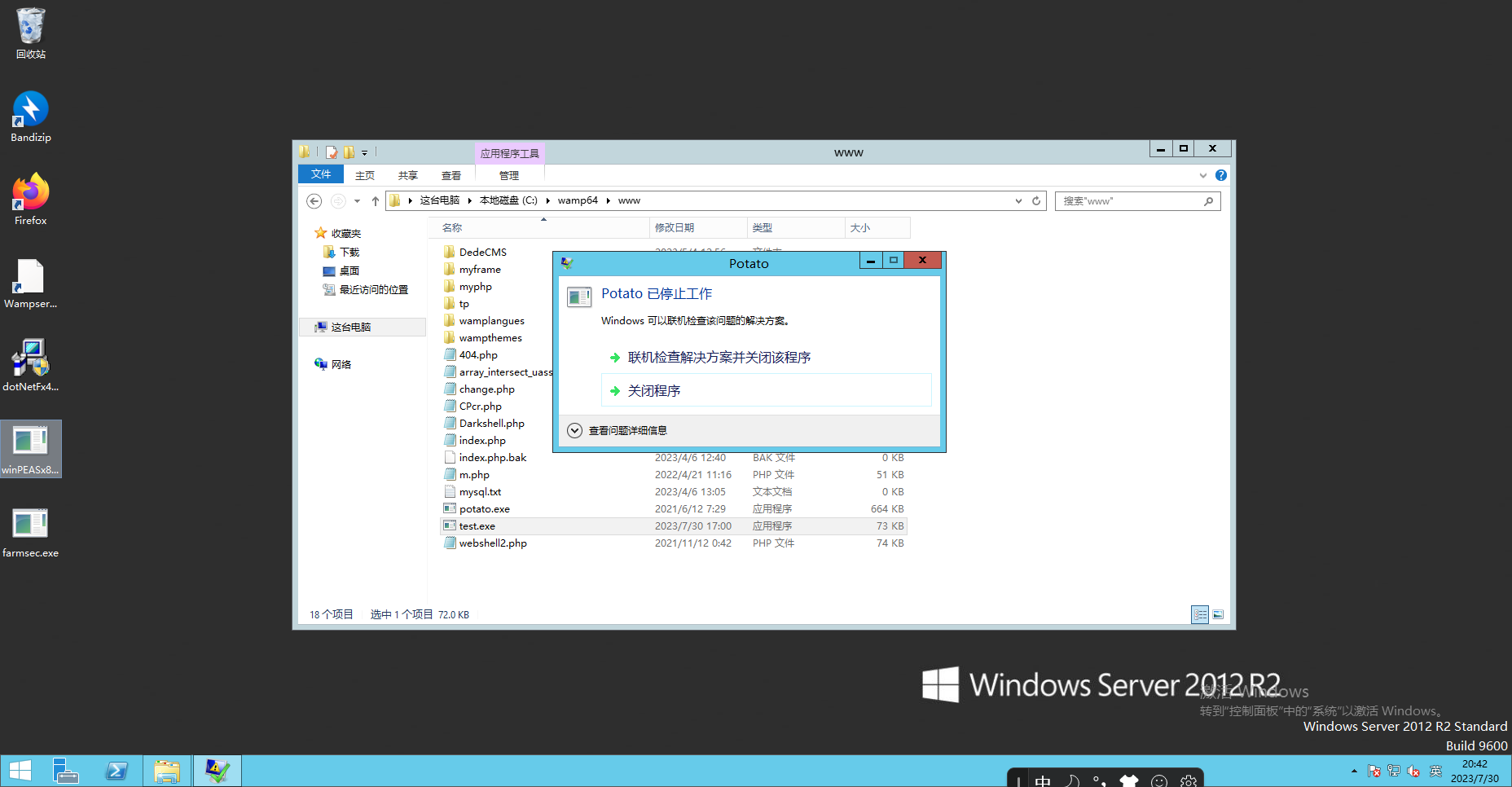The width and height of the screenshot is (1512, 787).
Task: Switch Explorer to large icons view layout
Action: [x=1218, y=615]
